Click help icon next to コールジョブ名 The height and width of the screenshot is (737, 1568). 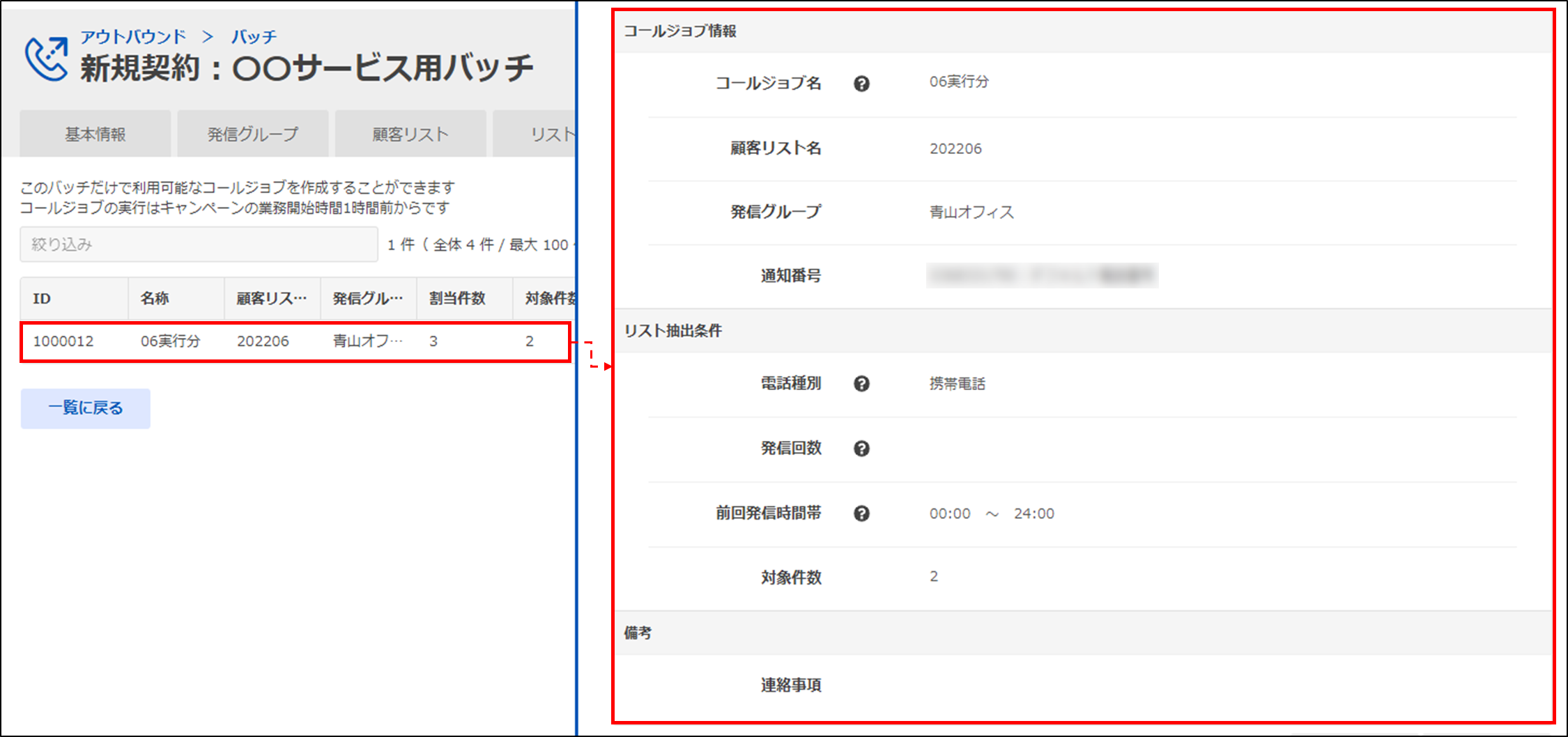tap(861, 84)
